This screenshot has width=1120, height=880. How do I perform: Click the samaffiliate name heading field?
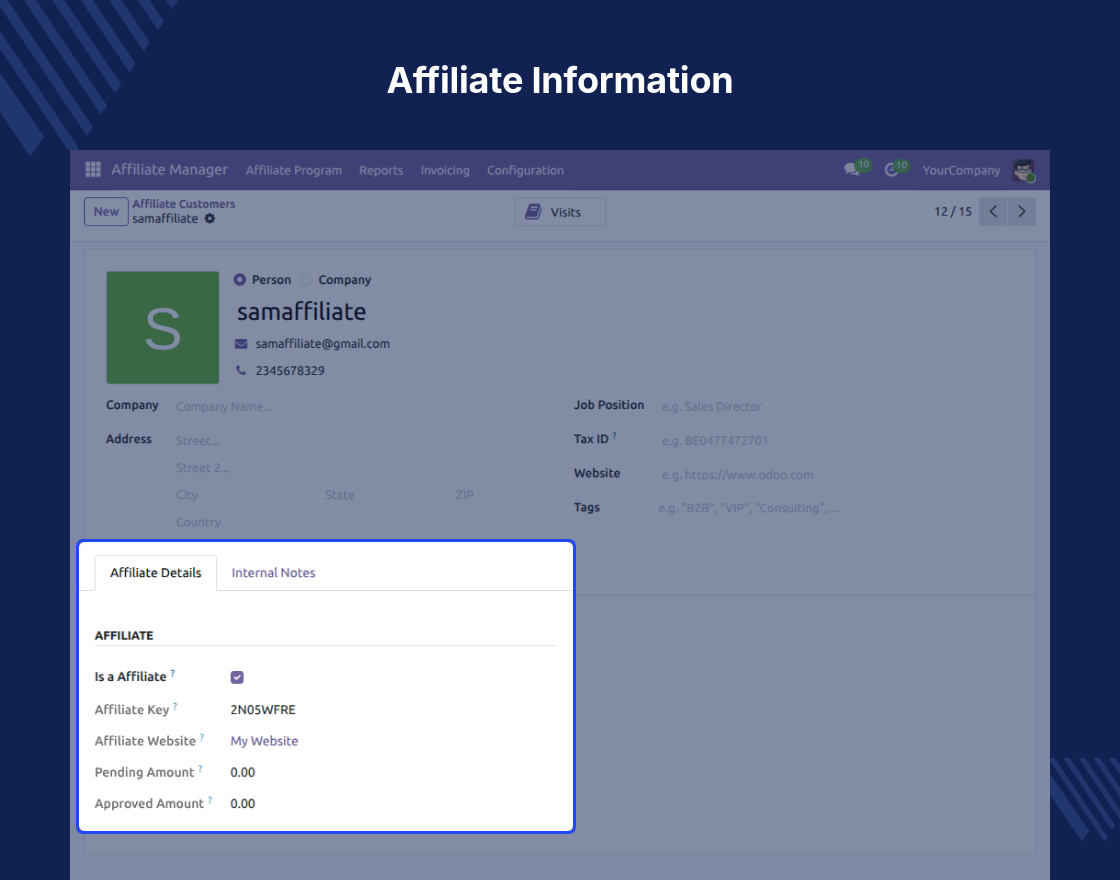(301, 311)
